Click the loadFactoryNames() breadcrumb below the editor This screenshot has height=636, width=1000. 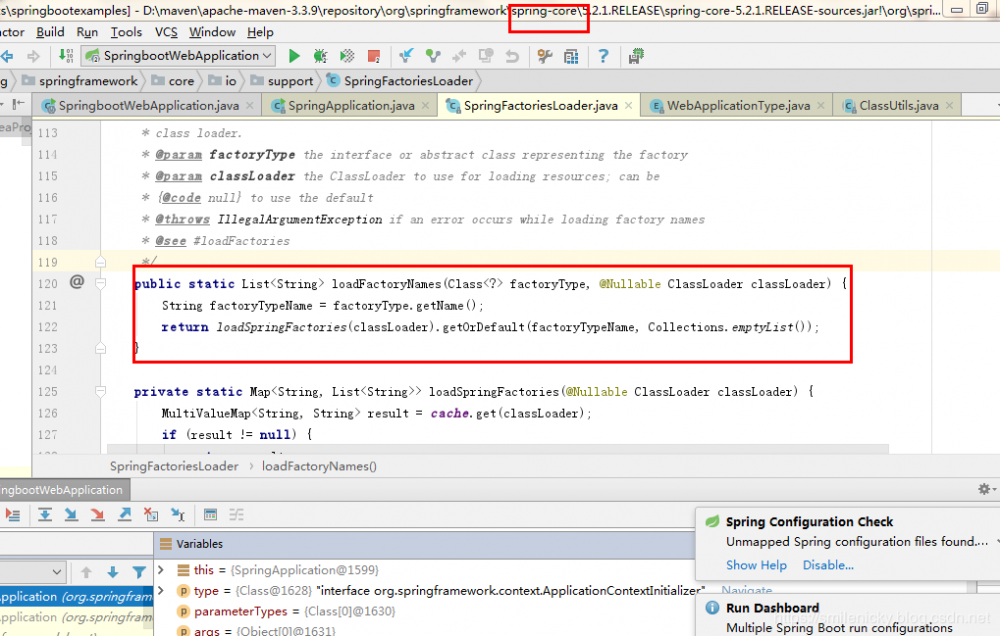click(x=319, y=466)
